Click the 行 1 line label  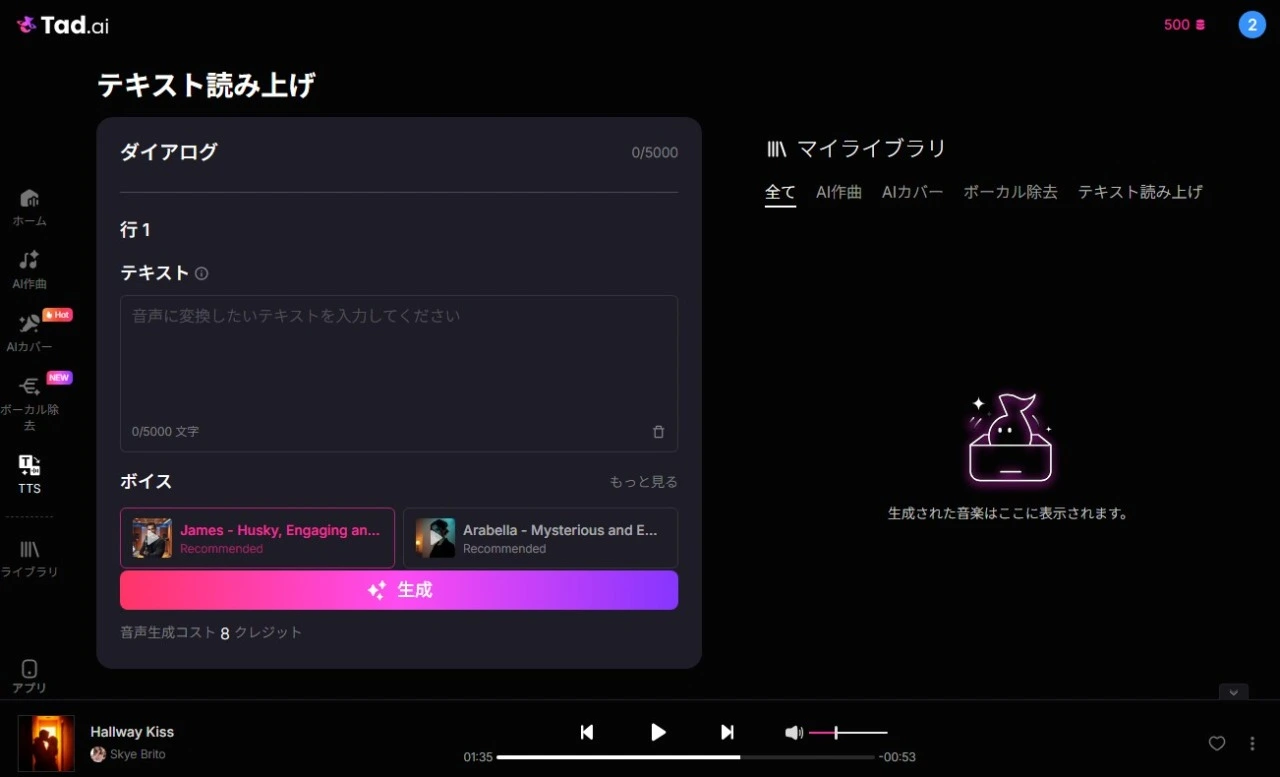(x=135, y=230)
